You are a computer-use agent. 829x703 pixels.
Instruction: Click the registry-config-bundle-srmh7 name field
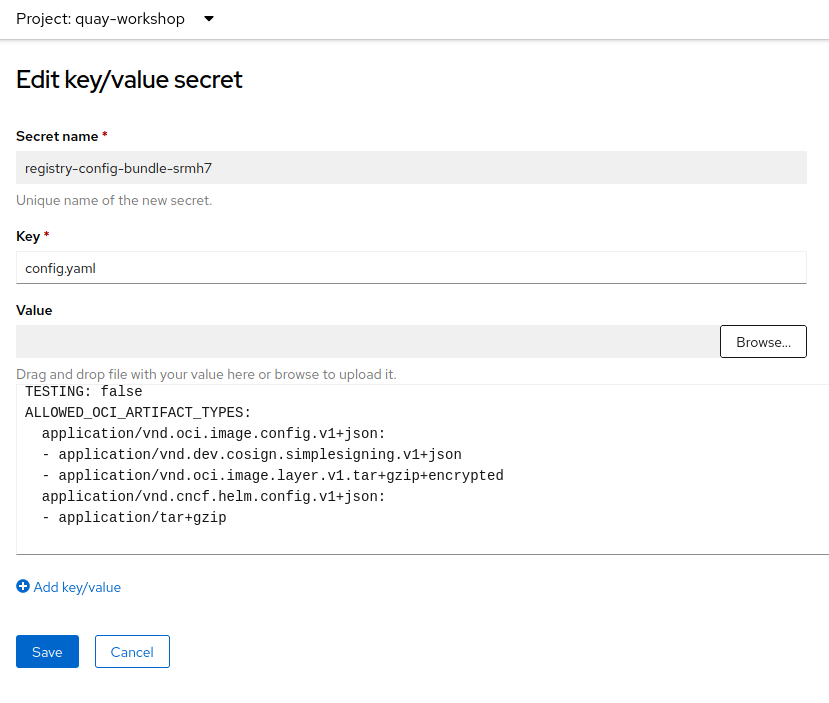coord(410,167)
